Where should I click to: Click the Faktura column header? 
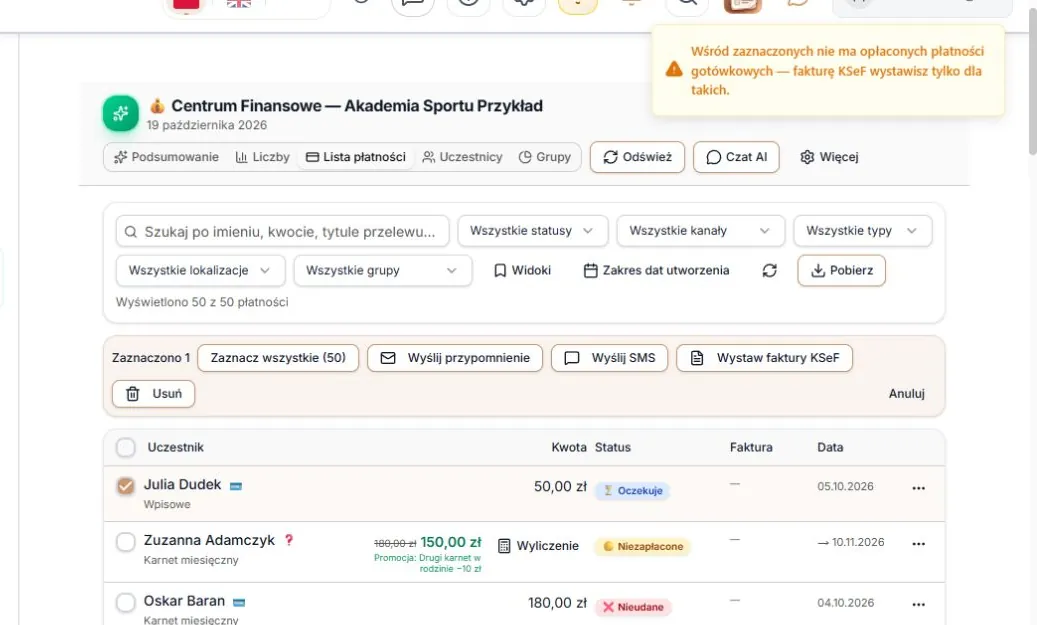point(751,448)
